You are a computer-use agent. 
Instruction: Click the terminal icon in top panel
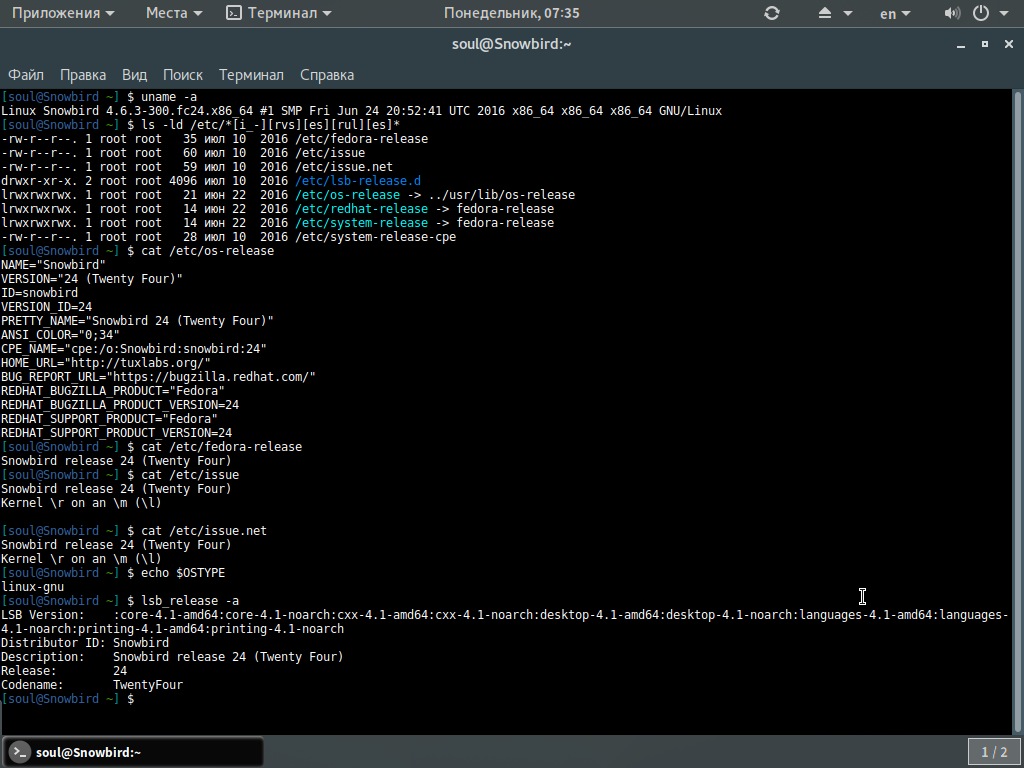tap(233, 13)
